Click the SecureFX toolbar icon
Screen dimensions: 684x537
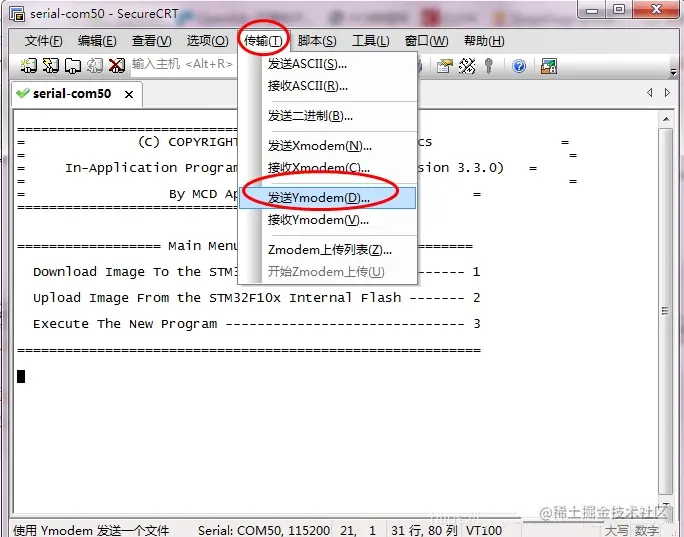549,66
